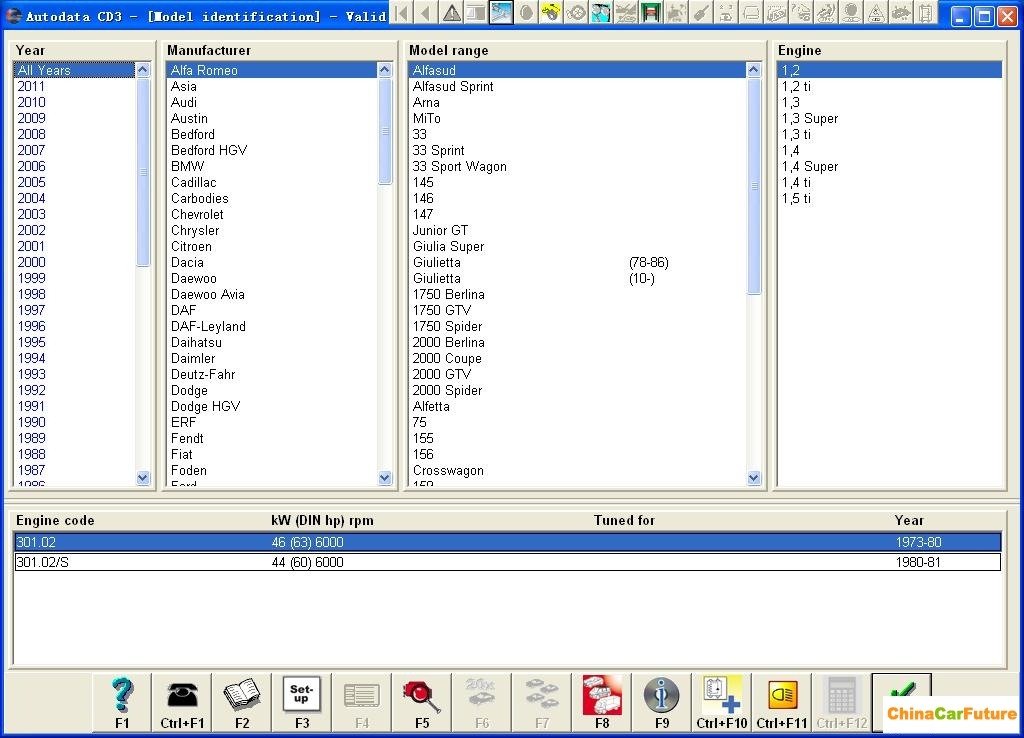1024x738 pixels.
Task: Select 2000 GTV model range
Action: click(577, 374)
